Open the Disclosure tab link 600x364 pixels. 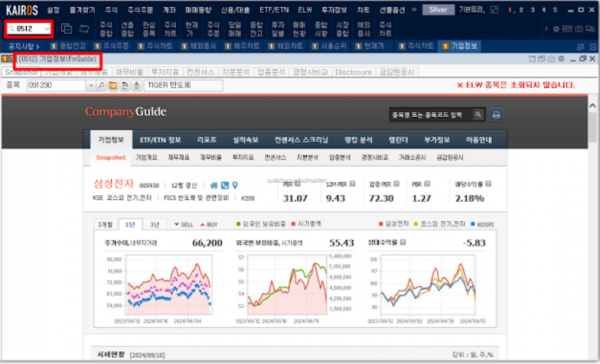[353, 72]
